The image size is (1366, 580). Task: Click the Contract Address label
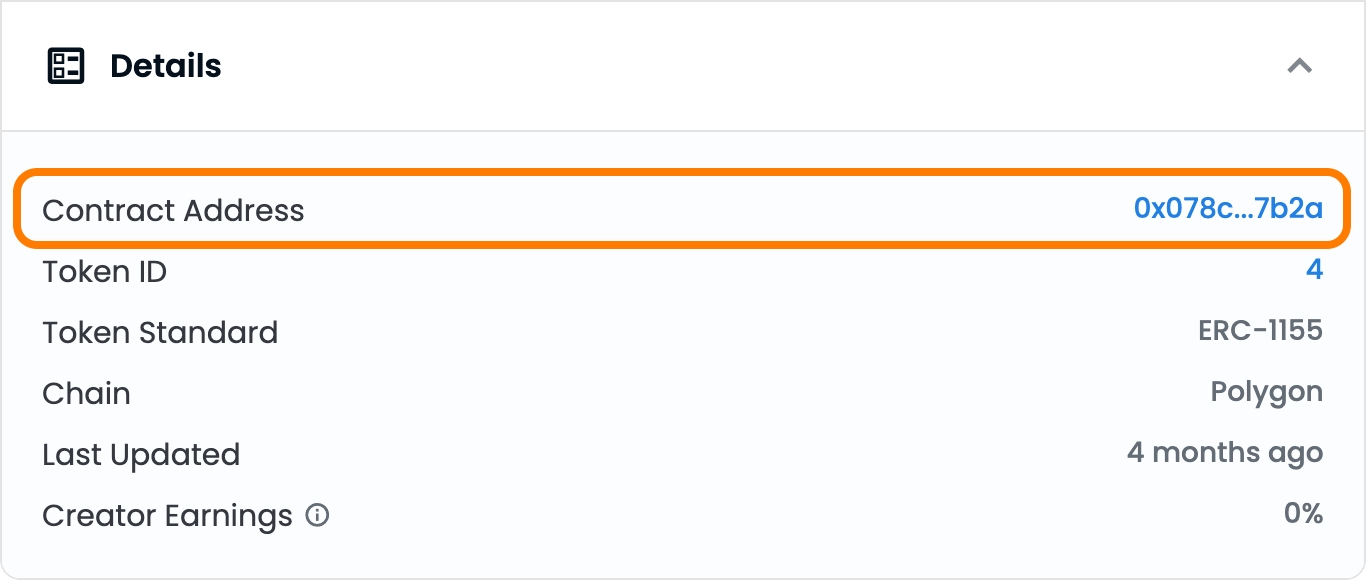[x=173, y=211]
